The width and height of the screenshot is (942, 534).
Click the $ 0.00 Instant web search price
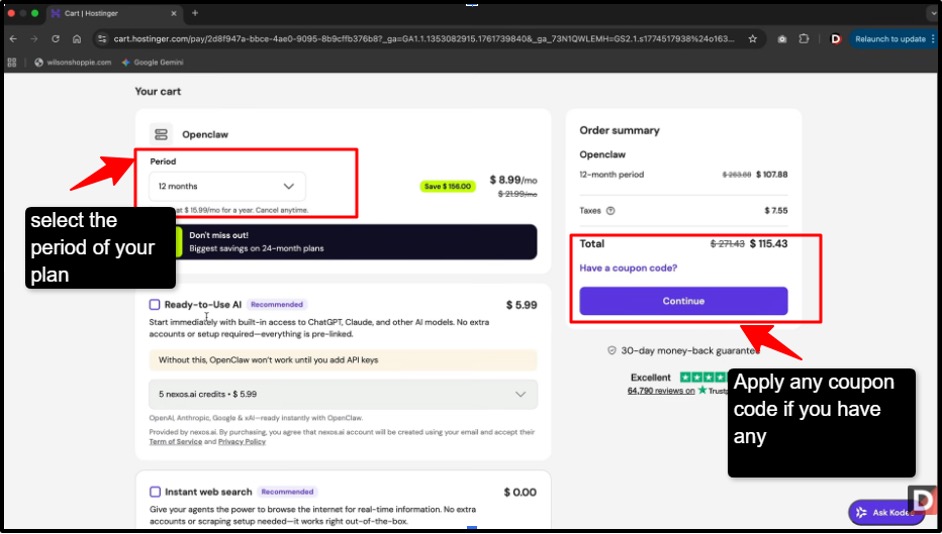[520, 493]
